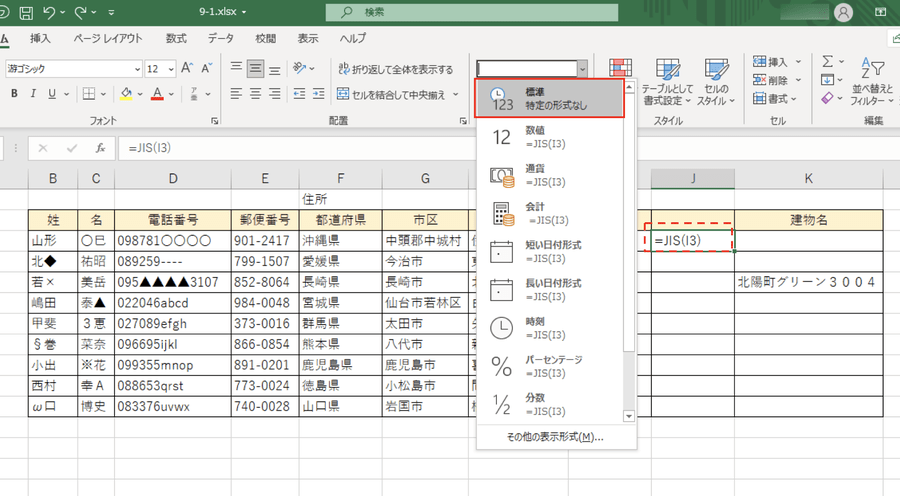Open the データ ribbon tab

220,38
